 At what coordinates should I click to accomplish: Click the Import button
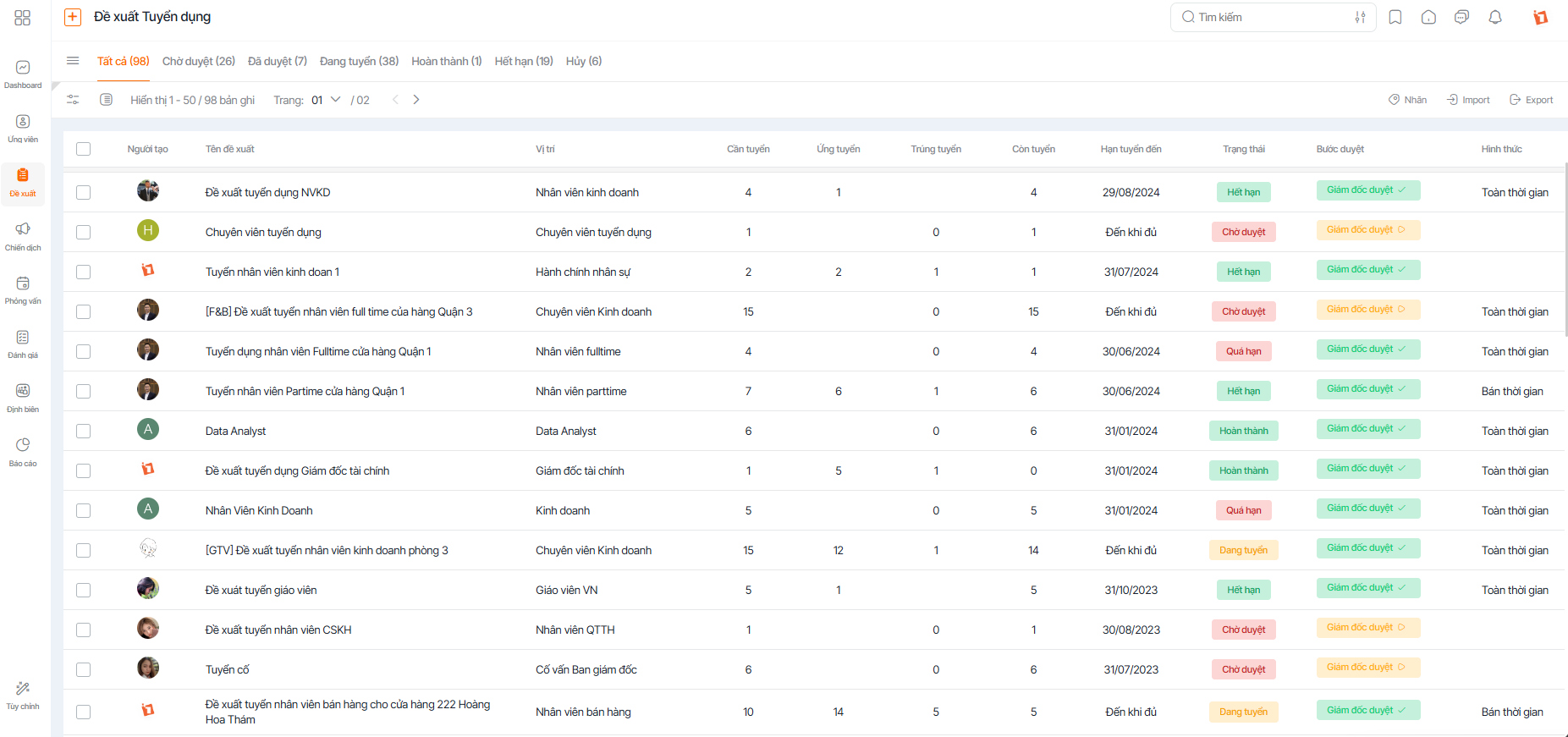(x=1468, y=100)
